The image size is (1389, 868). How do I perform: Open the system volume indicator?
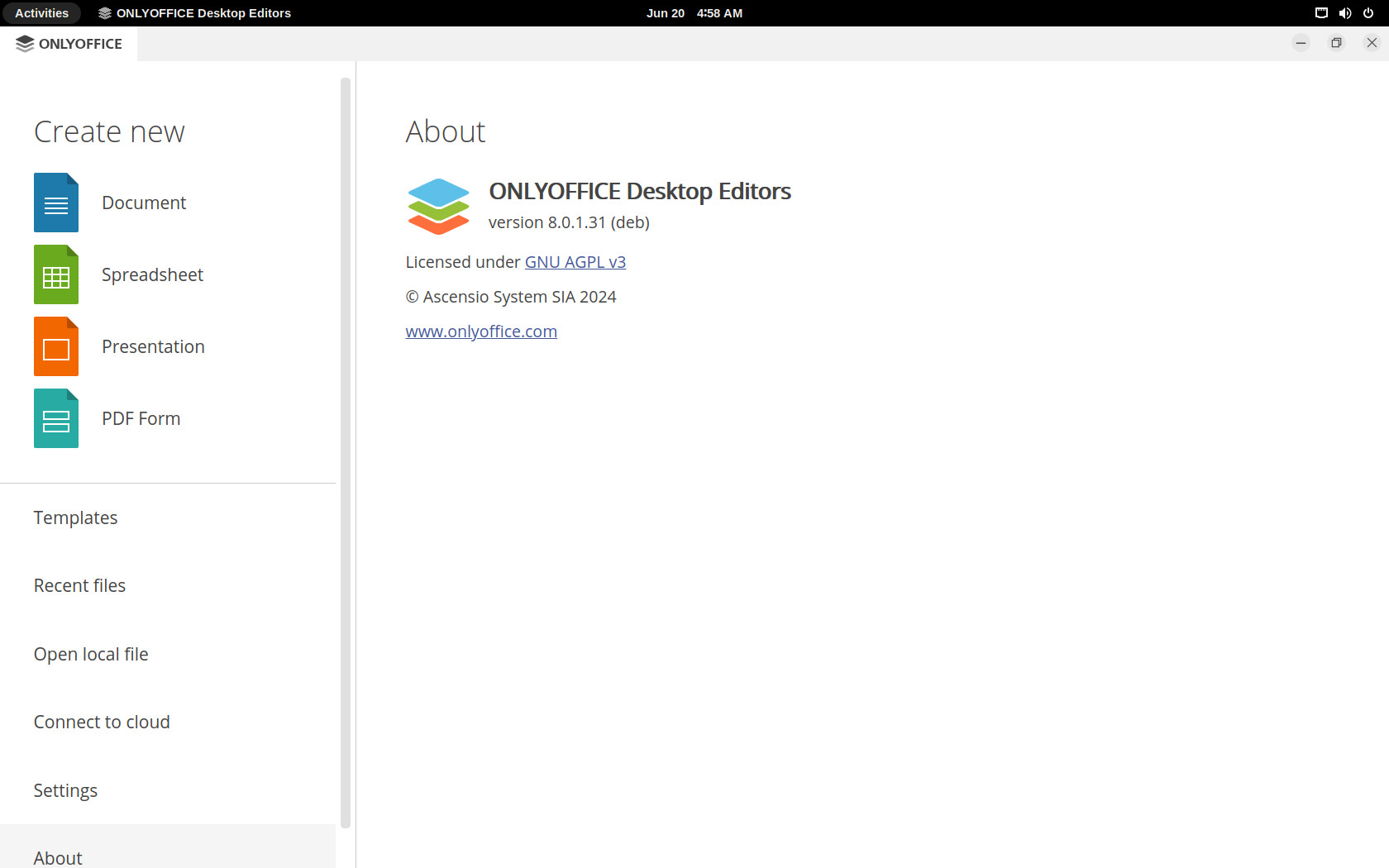tap(1345, 13)
